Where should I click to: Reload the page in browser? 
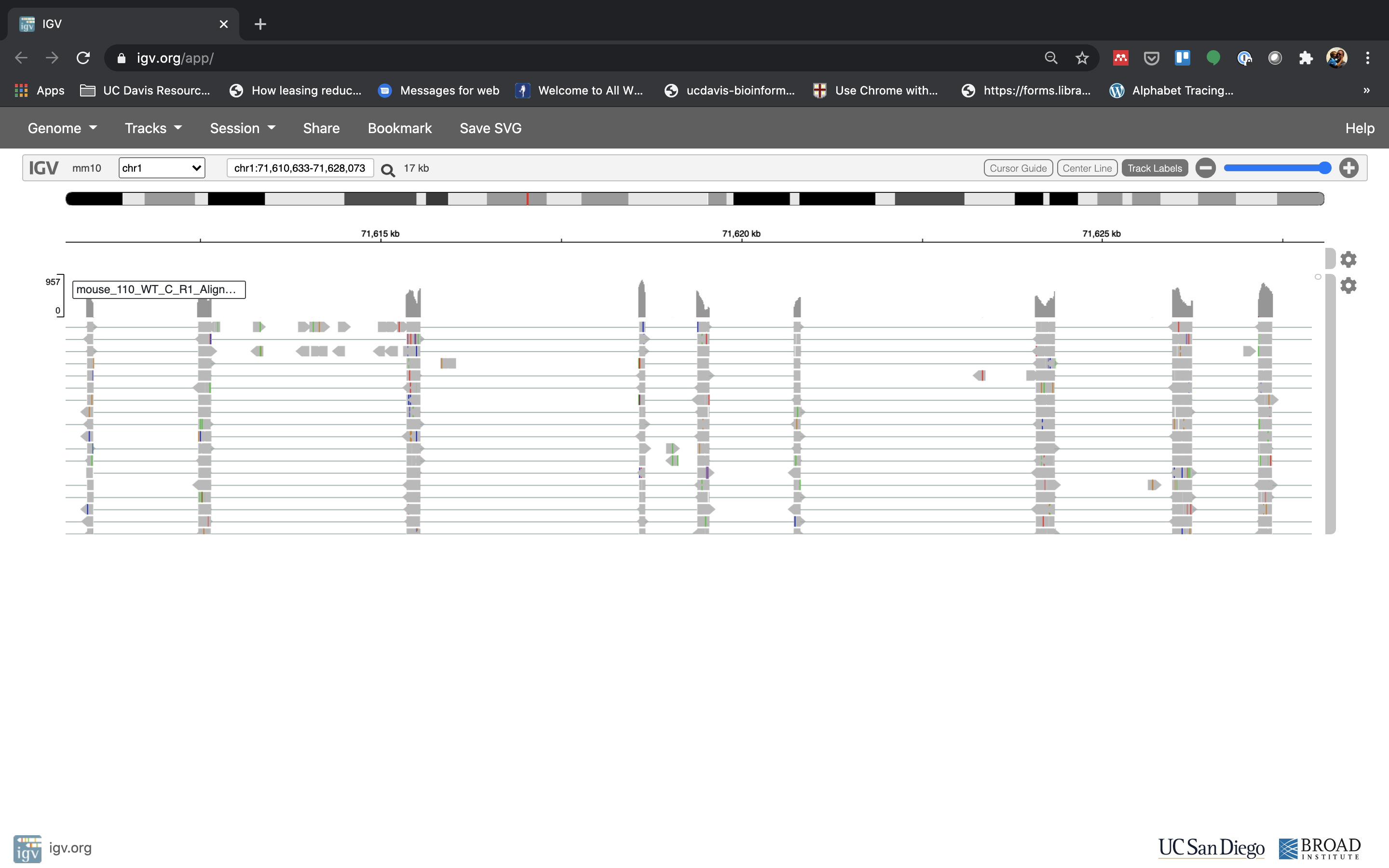(83, 58)
